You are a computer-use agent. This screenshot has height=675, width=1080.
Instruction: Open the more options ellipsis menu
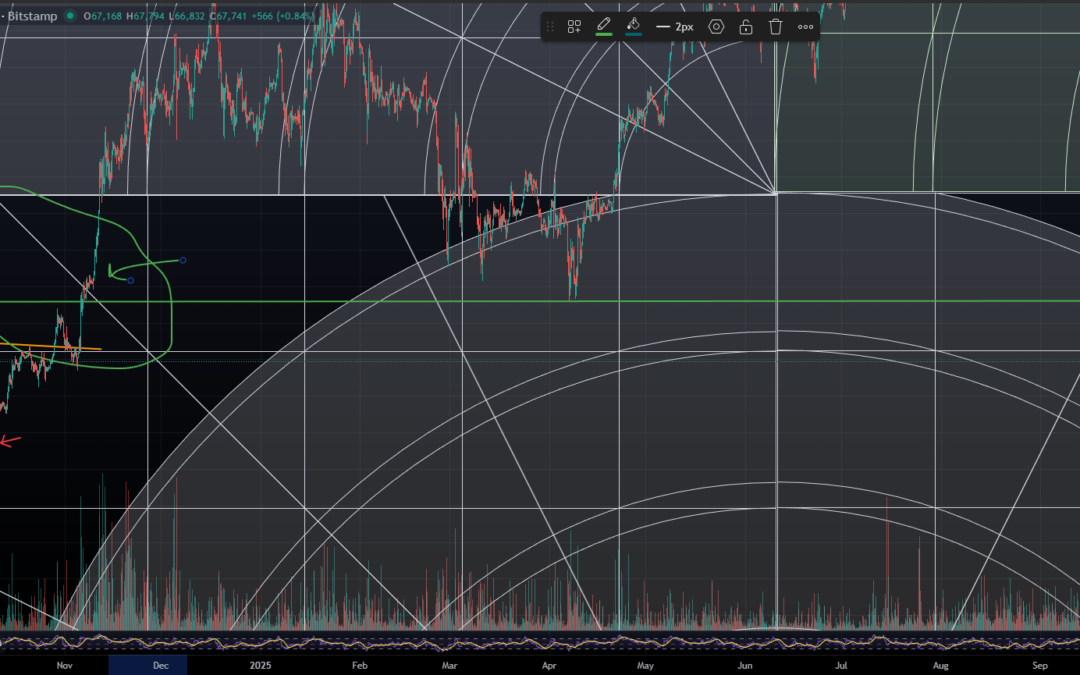click(805, 26)
